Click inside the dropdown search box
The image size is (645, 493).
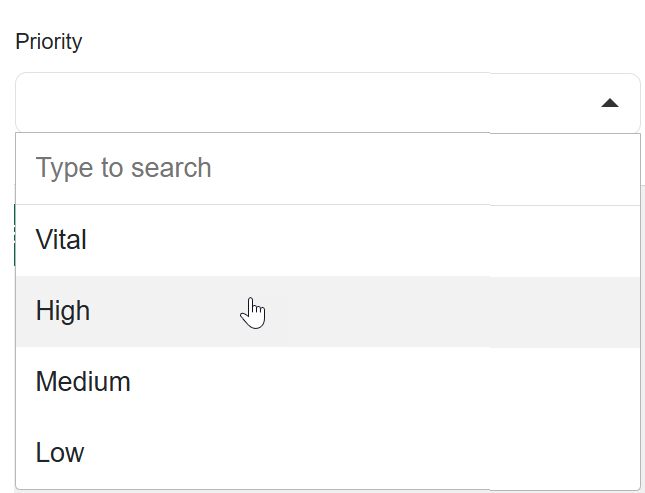[x=328, y=168]
